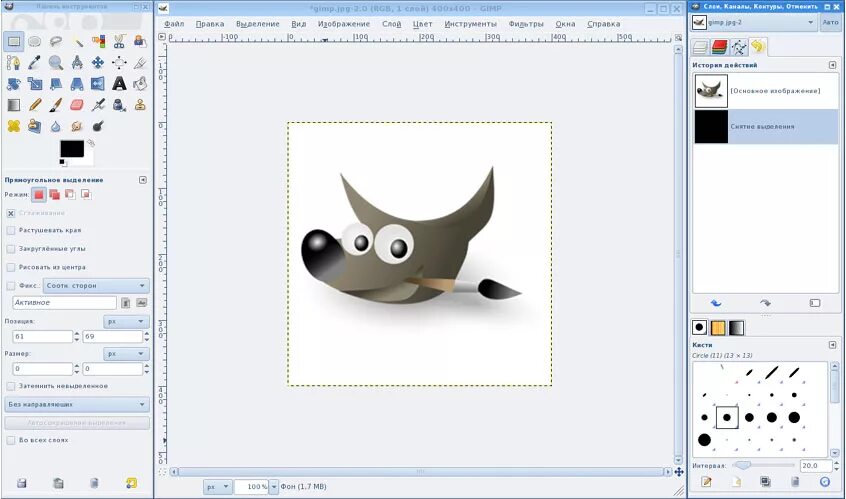Viewport: 846px width, 499px height.
Task: Choose Add to selection mode button
Action: (54, 195)
